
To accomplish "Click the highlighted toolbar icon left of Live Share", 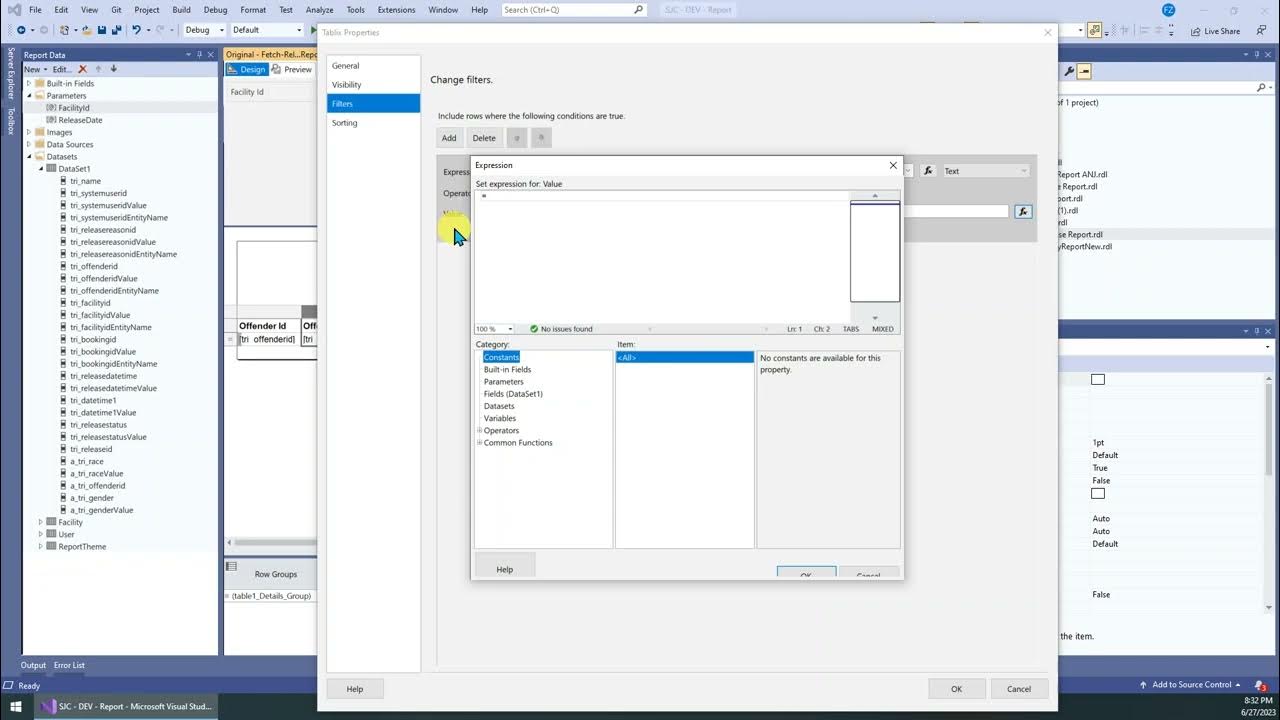I will tap(1095, 30).
